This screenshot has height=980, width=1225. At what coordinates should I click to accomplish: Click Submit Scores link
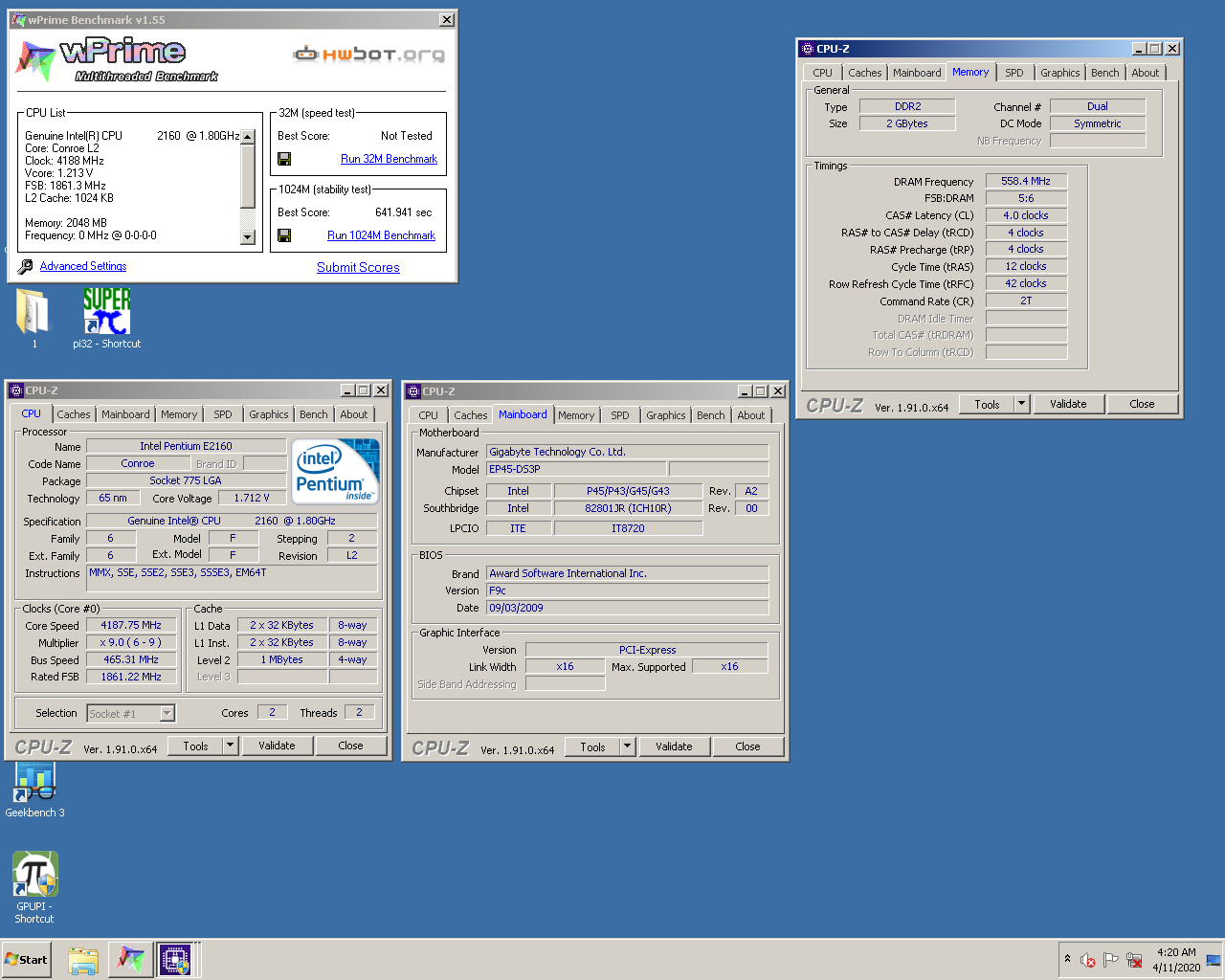tap(358, 267)
